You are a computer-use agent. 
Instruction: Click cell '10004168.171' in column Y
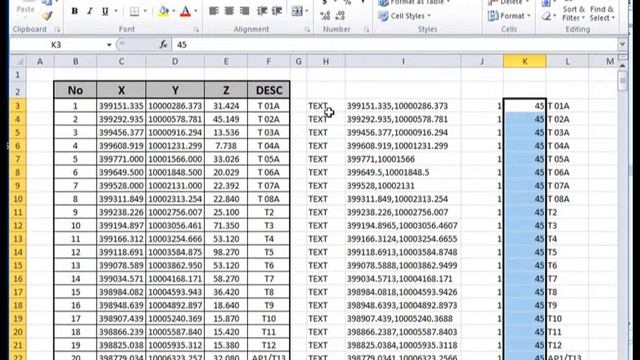pos(175,279)
